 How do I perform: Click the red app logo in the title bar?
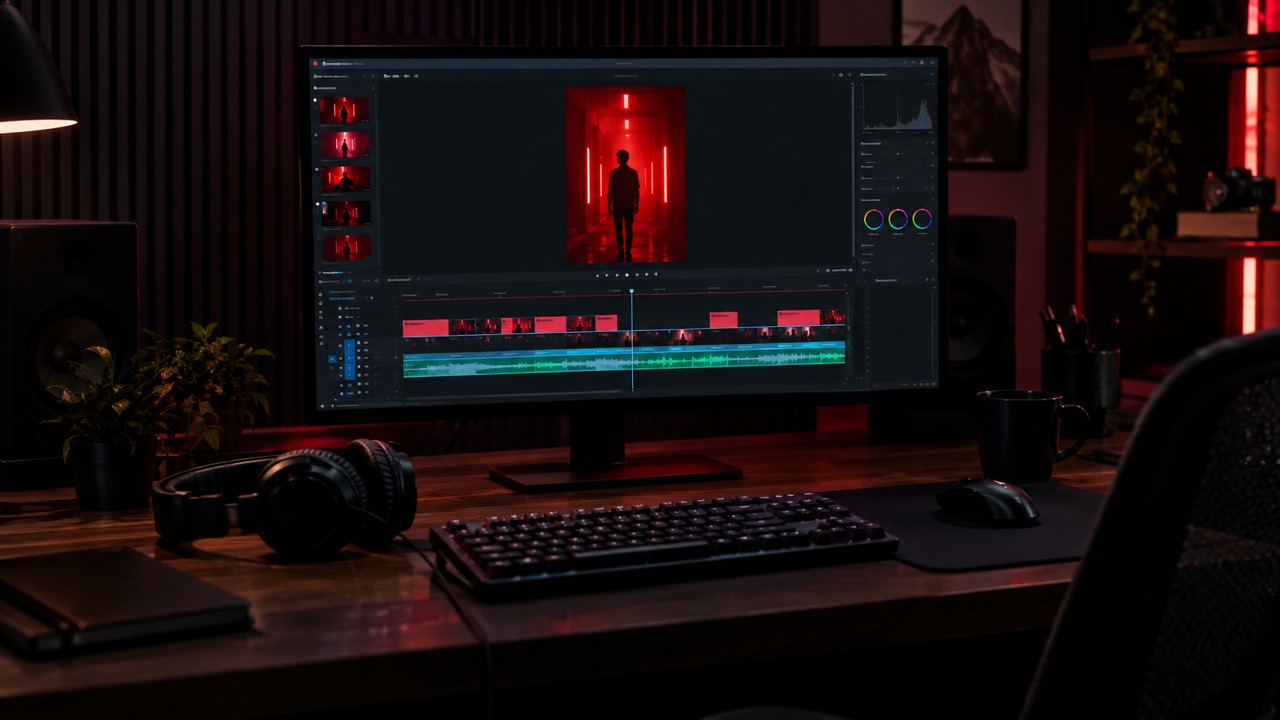point(314,62)
